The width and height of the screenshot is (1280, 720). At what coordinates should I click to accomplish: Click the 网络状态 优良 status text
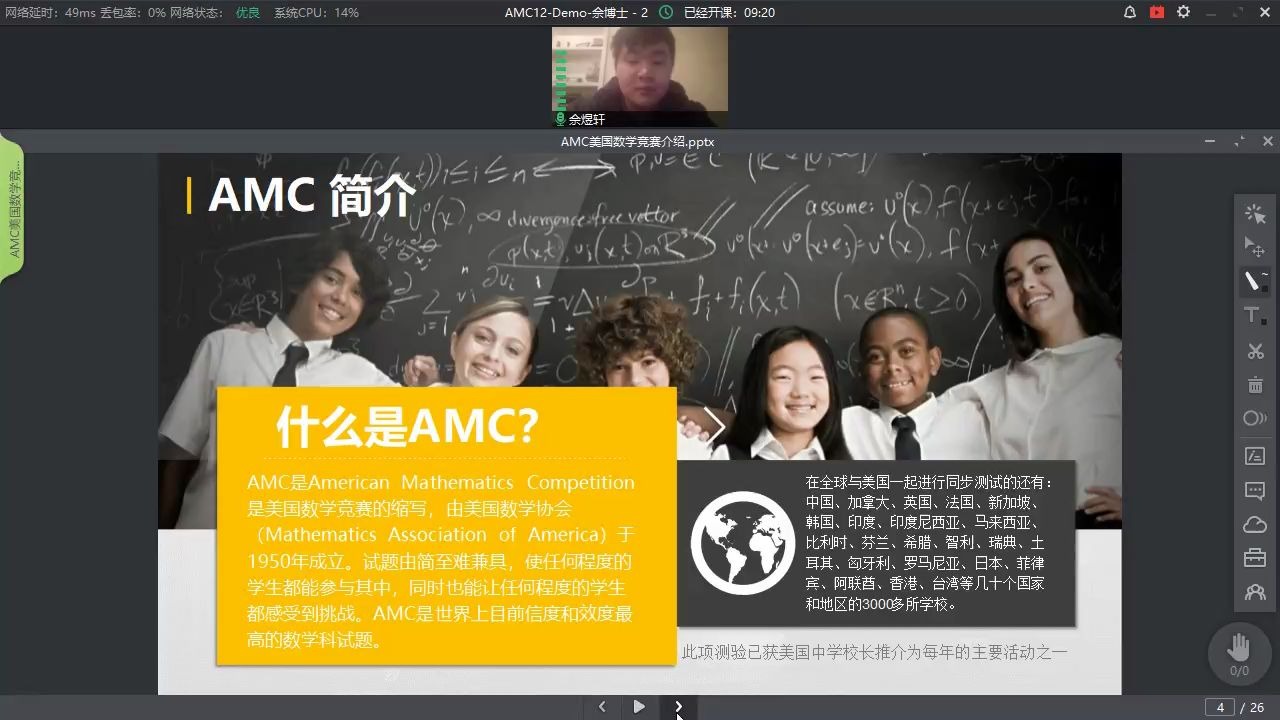coord(217,13)
